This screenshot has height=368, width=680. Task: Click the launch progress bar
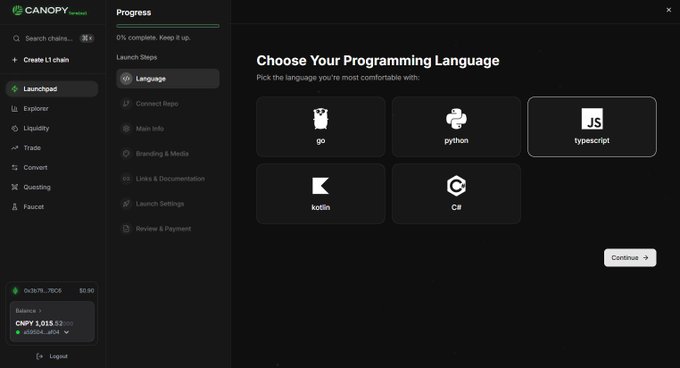tap(168, 26)
